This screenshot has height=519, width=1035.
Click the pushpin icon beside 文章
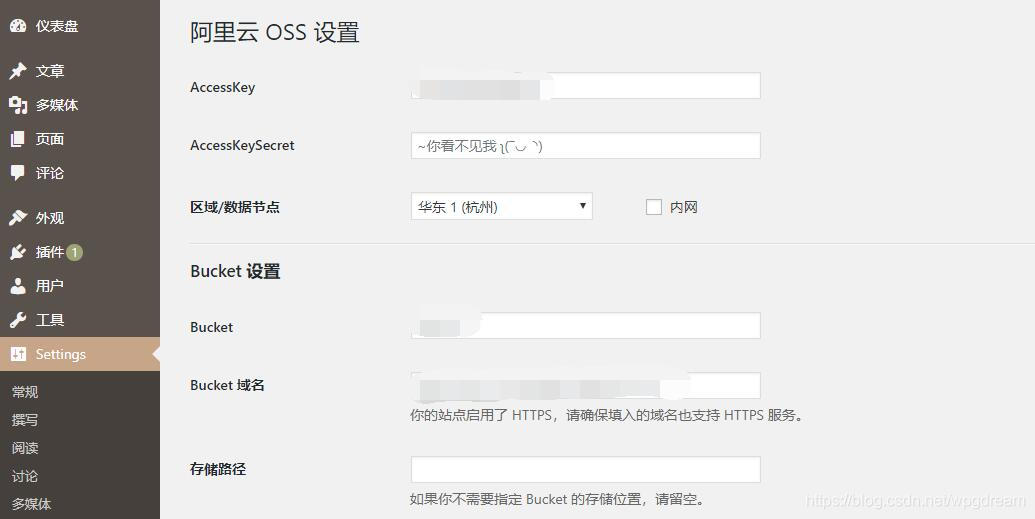[x=18, y=71]
